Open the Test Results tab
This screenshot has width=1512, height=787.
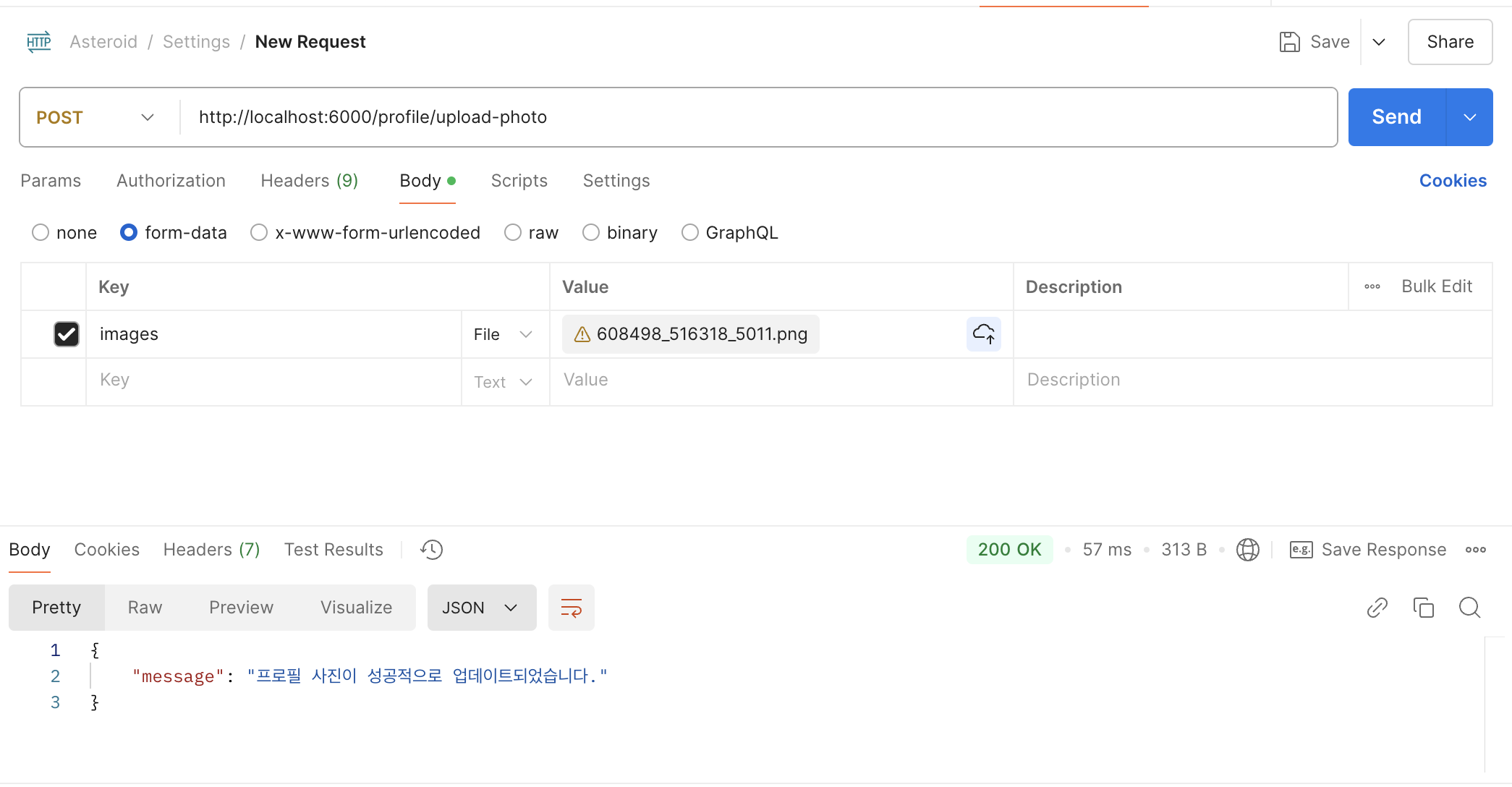[334, 550]
